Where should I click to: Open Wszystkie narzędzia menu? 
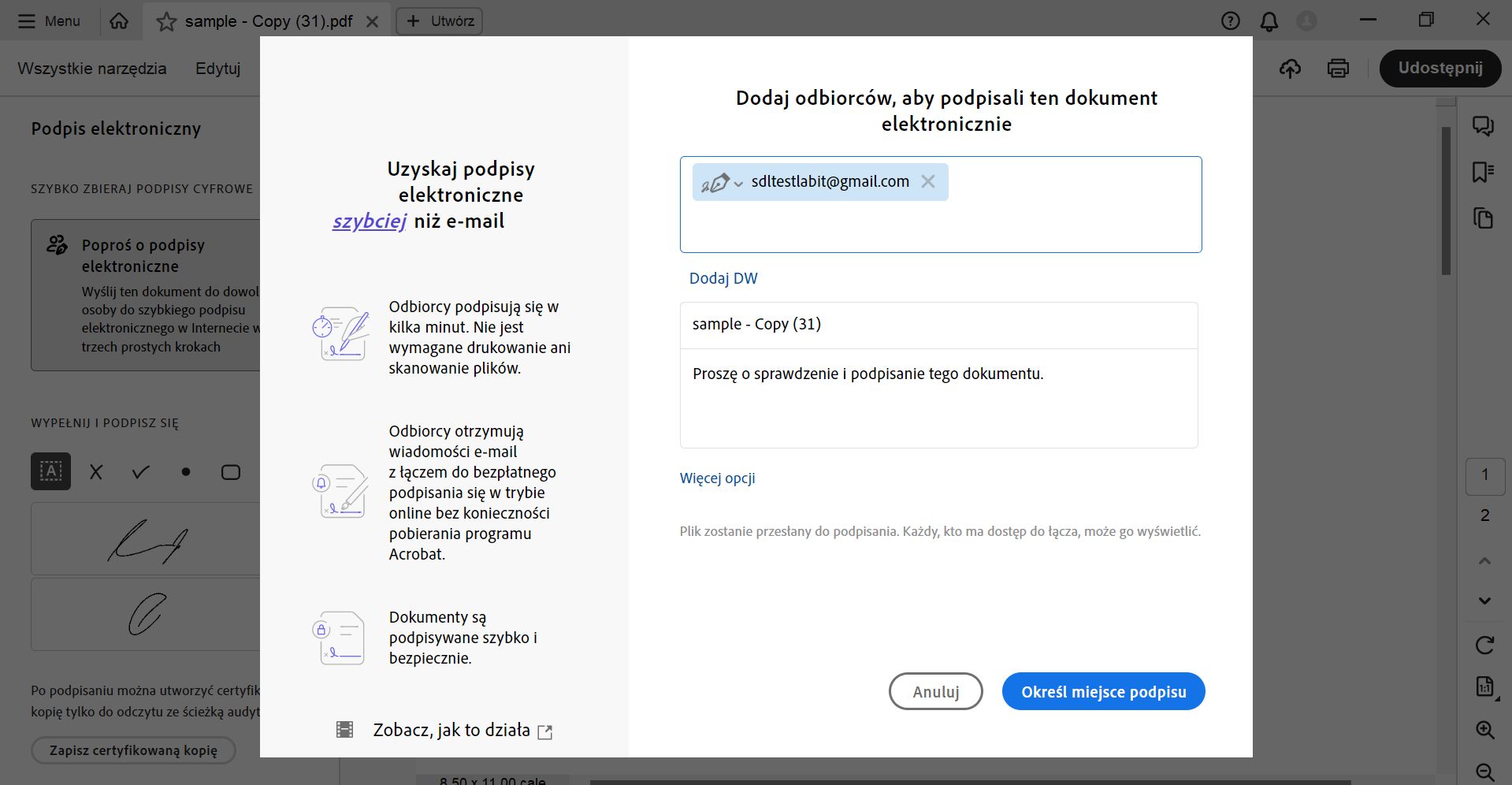tap(92, 69)
